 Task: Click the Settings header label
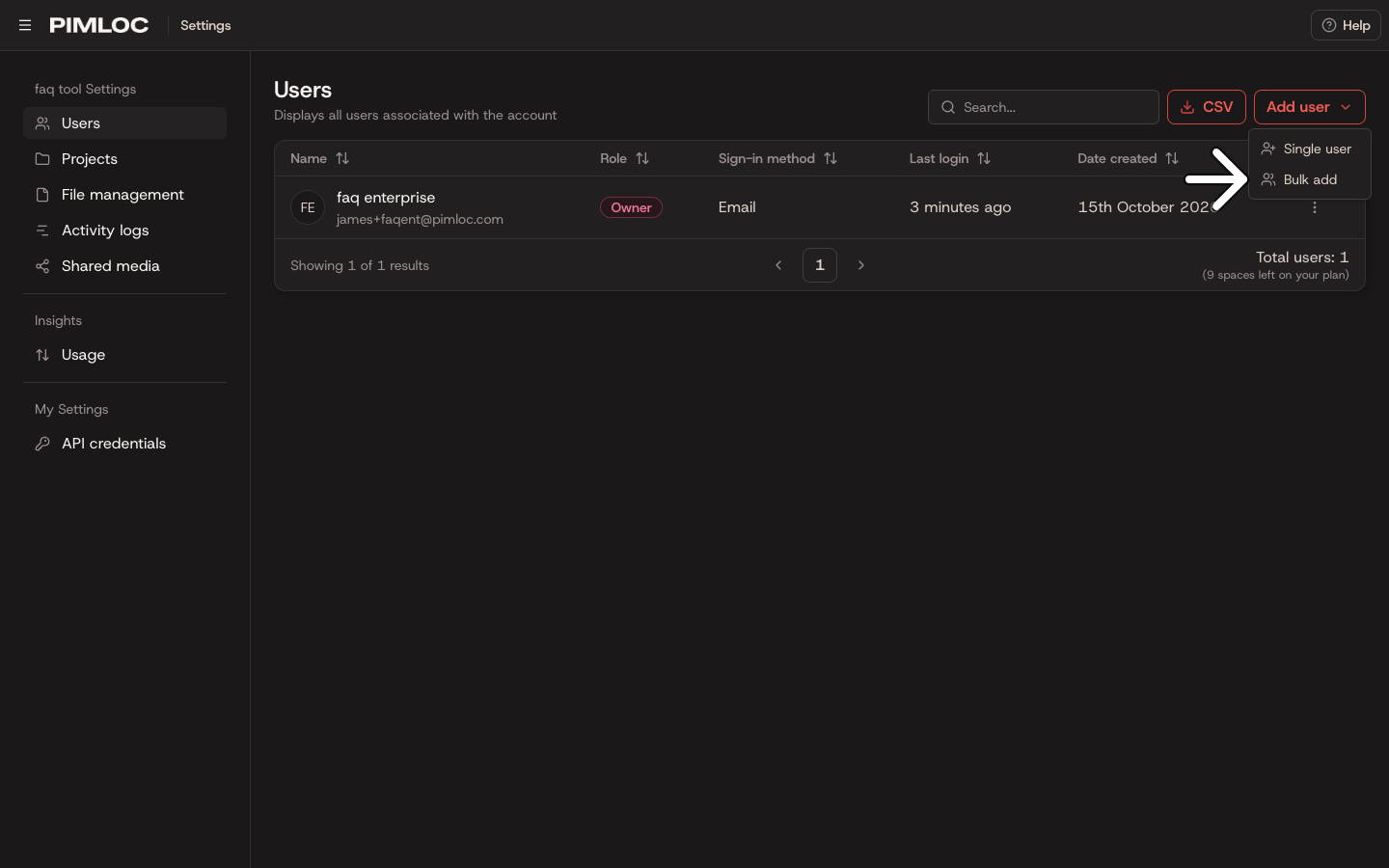pos(205,25)
